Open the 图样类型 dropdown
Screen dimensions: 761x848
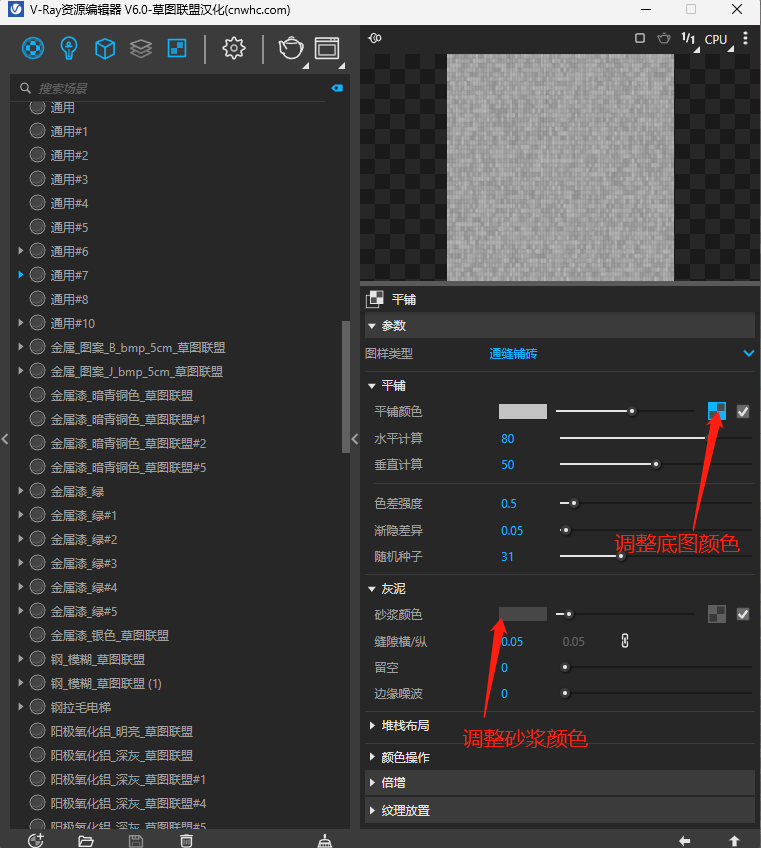click(748, 353)
